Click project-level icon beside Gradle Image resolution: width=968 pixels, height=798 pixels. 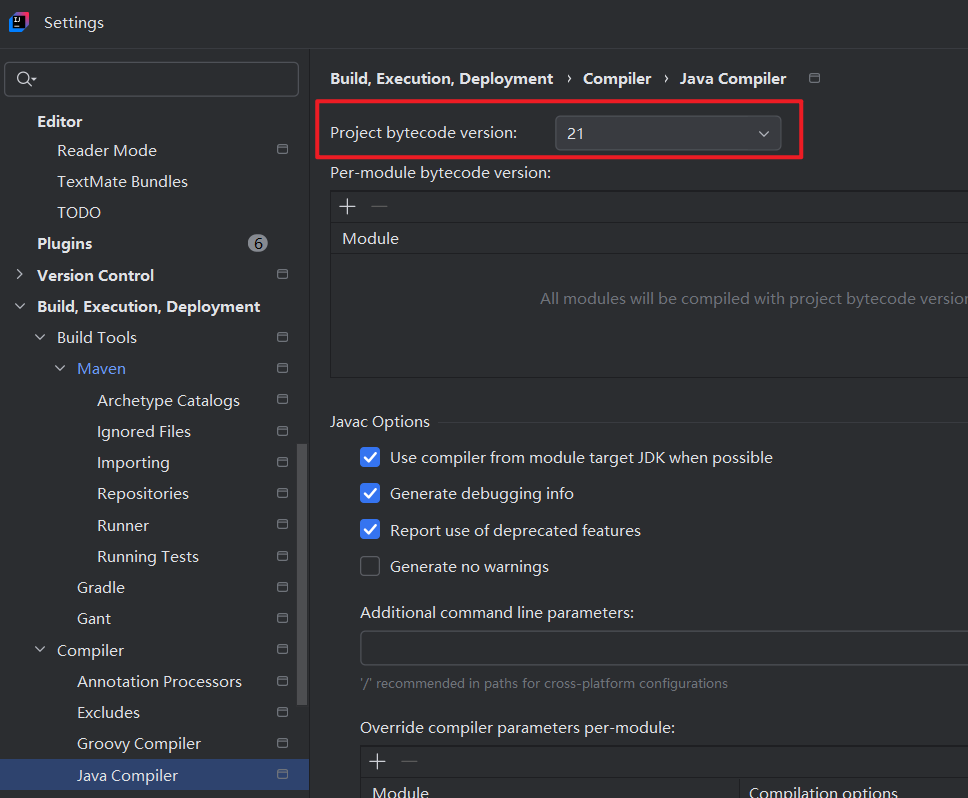(282, 587)
